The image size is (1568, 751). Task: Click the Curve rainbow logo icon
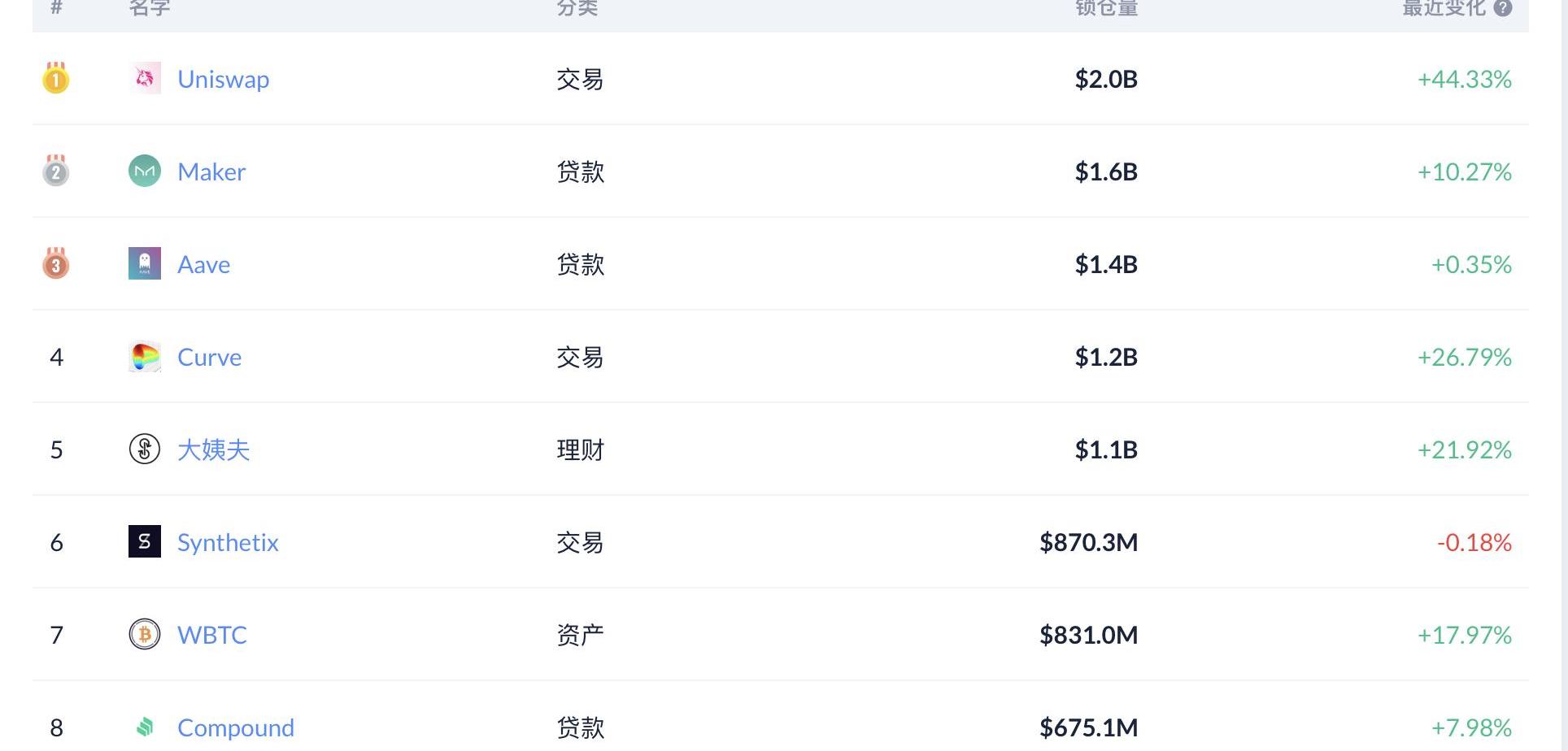point(145,356)
